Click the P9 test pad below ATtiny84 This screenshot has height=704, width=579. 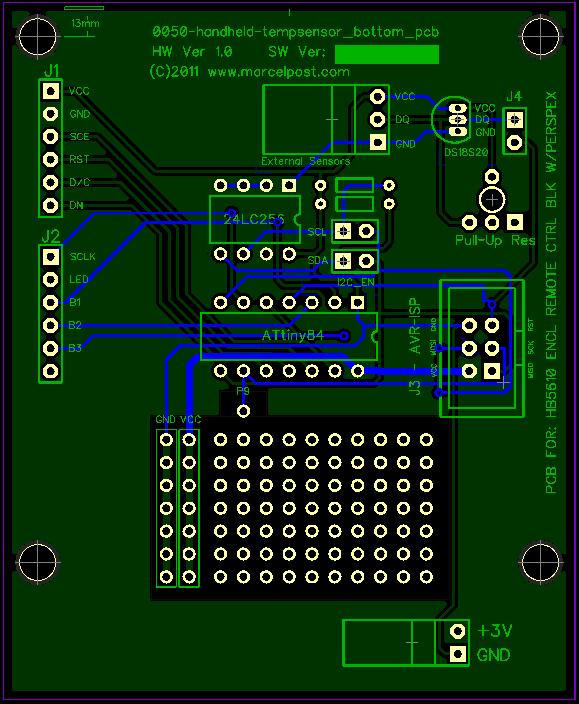(243, 411)
